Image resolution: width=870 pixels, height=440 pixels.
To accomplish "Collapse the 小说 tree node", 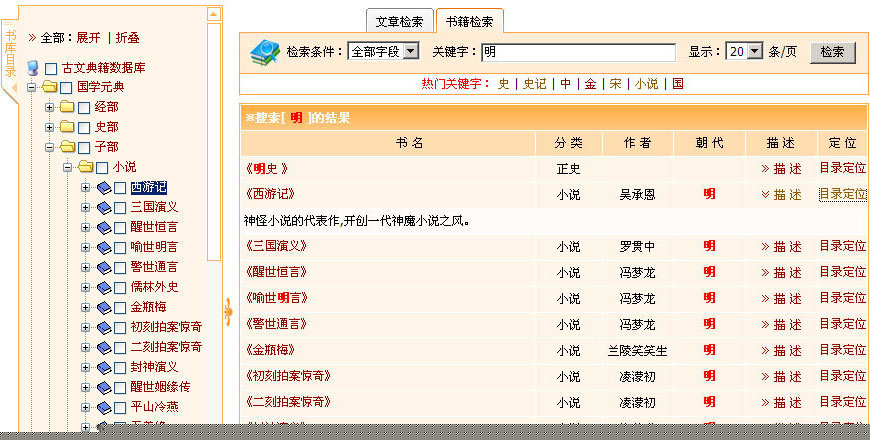I will coord(67,167).
